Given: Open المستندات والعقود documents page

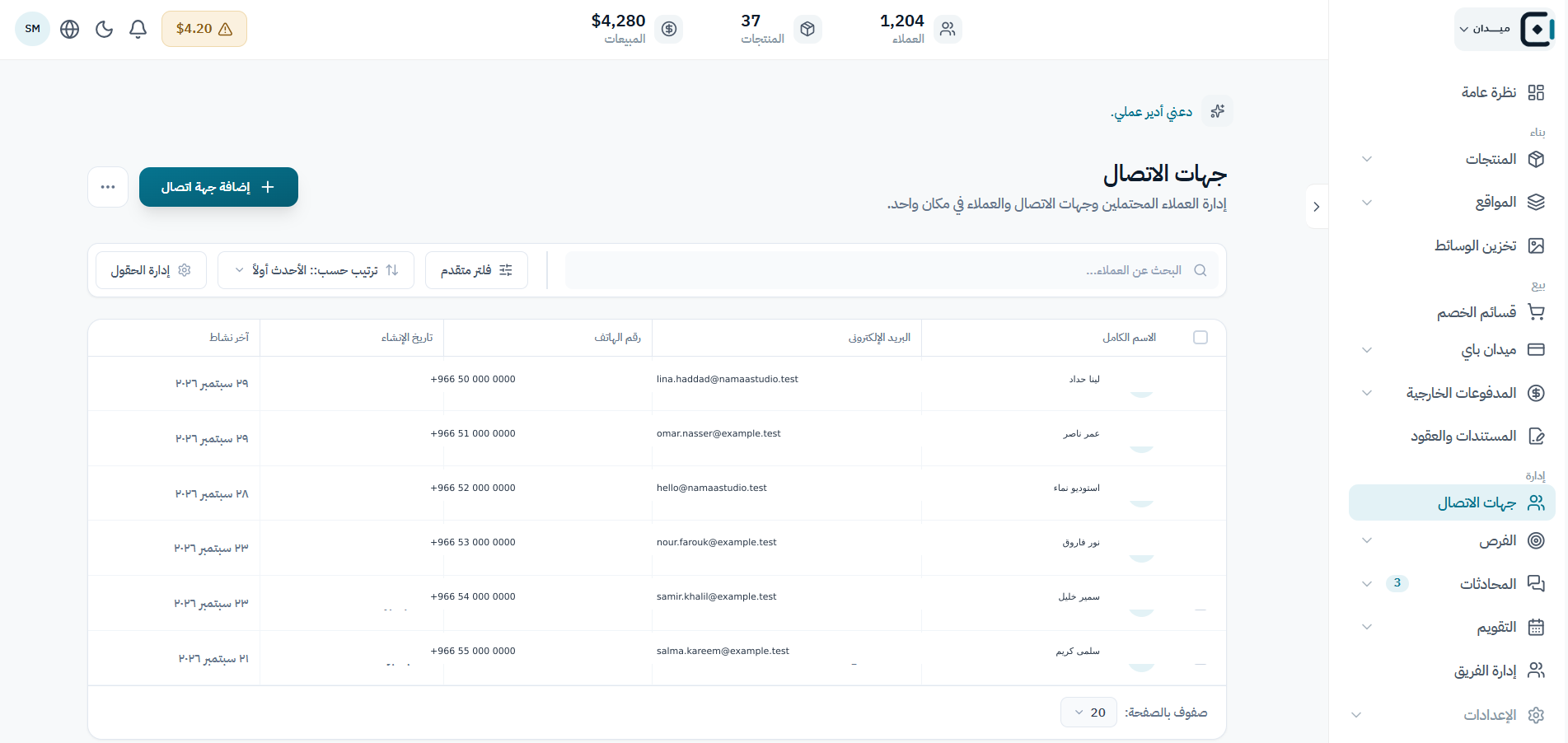Looking at the screenshot, I should 1477,436.
